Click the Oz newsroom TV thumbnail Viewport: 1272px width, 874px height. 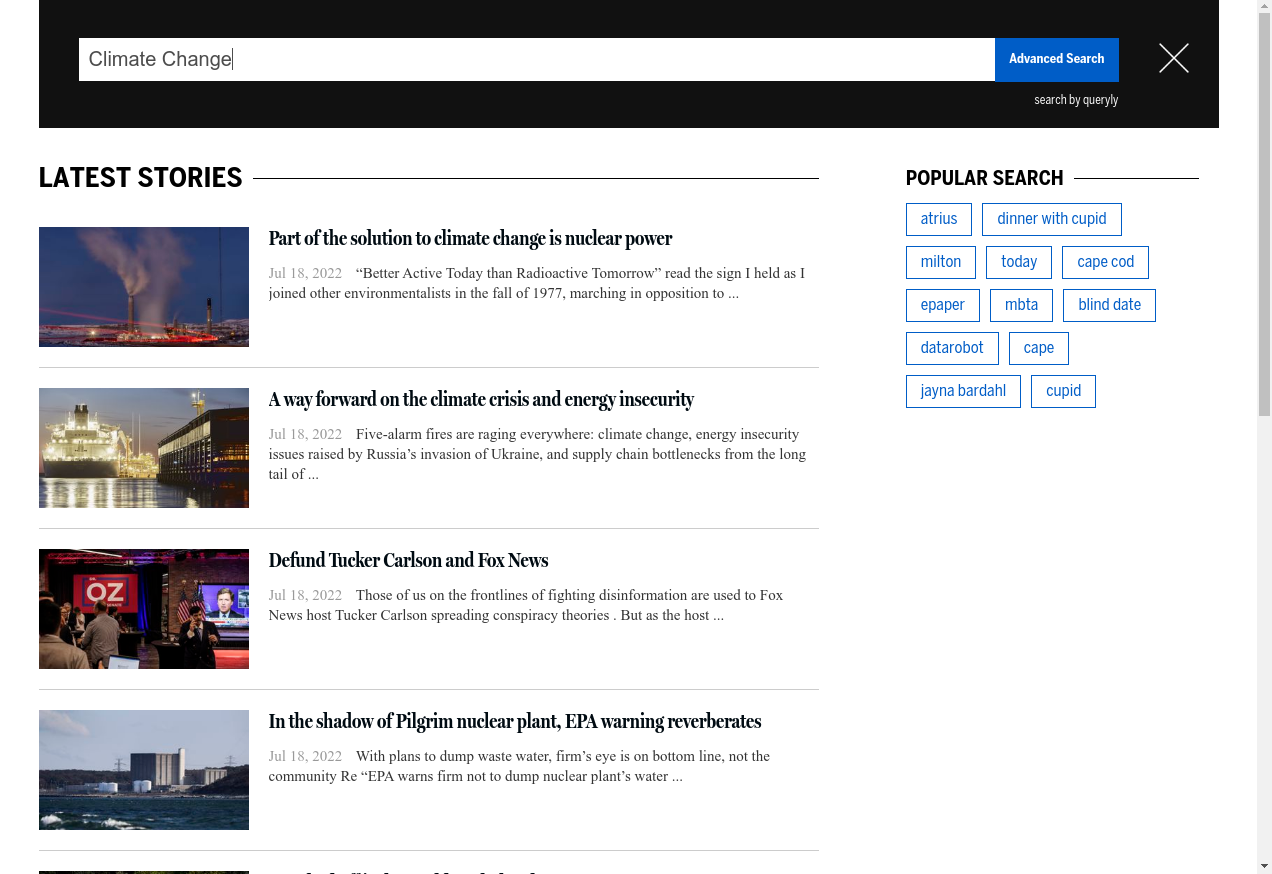click(144, 609)
